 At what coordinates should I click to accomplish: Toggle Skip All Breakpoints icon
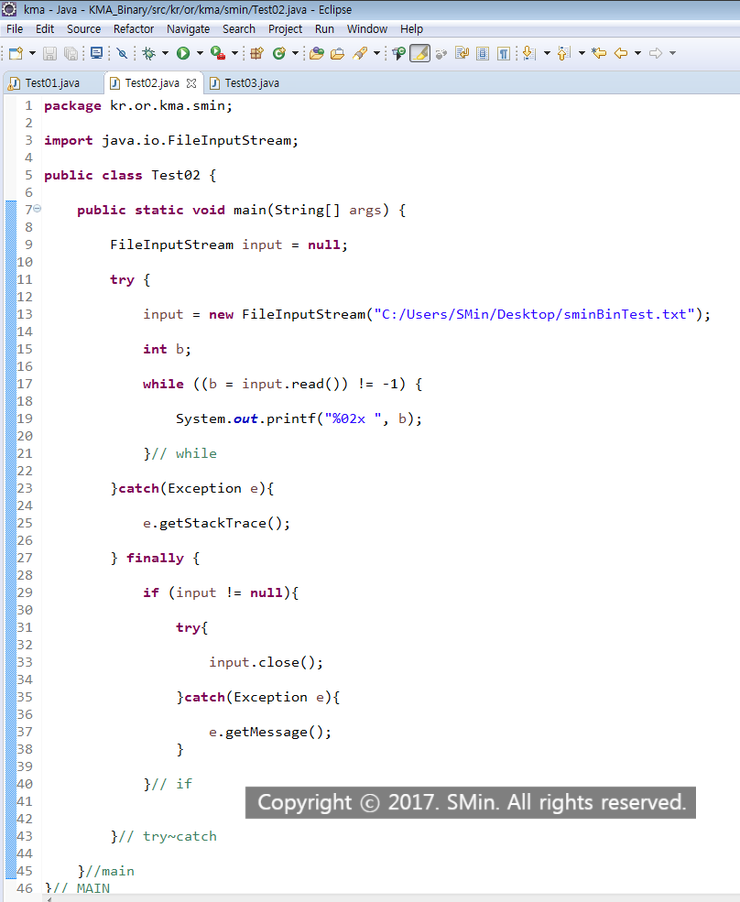pos(122,53)
